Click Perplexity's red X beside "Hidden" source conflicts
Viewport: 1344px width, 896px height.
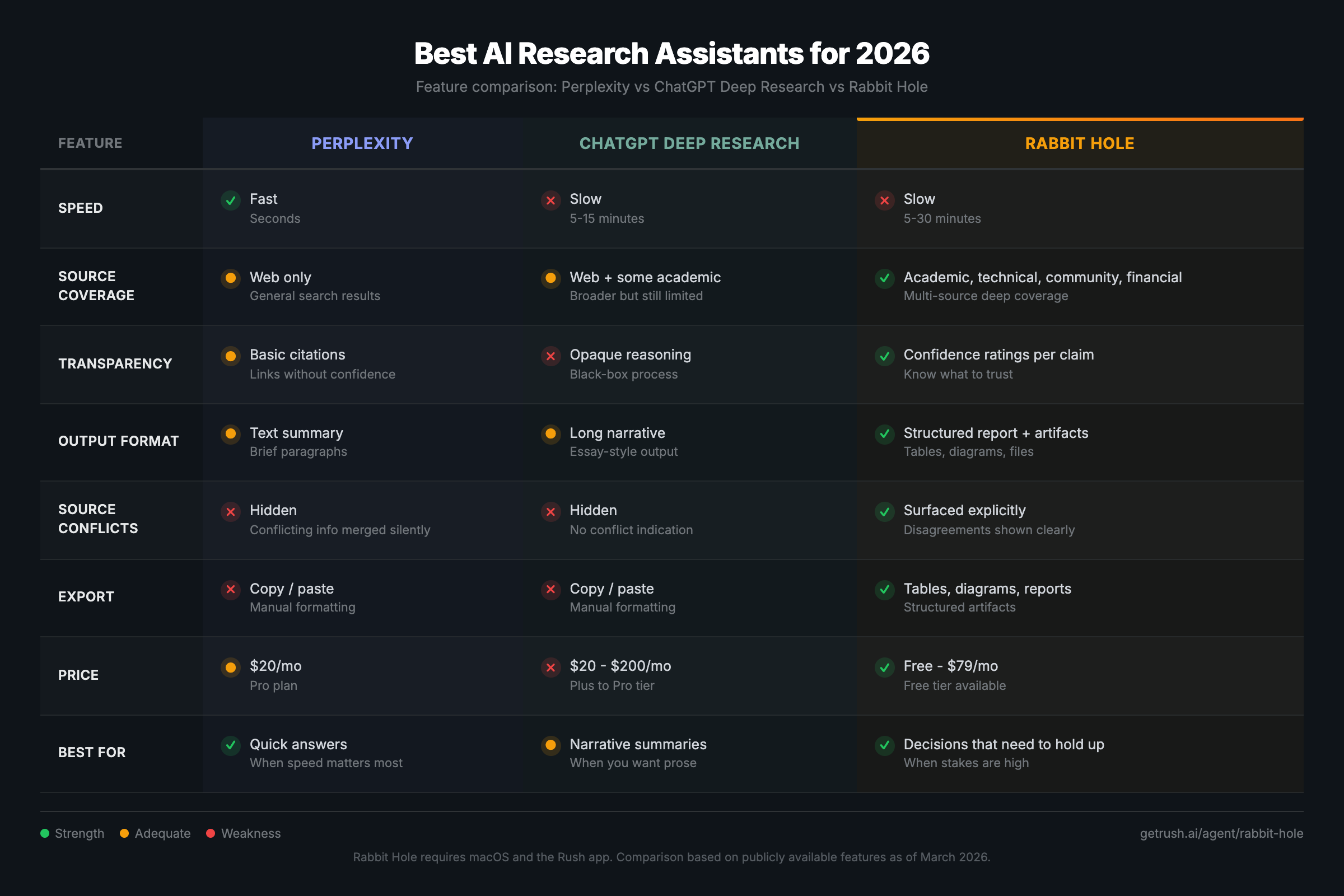(x=230, y=511)
